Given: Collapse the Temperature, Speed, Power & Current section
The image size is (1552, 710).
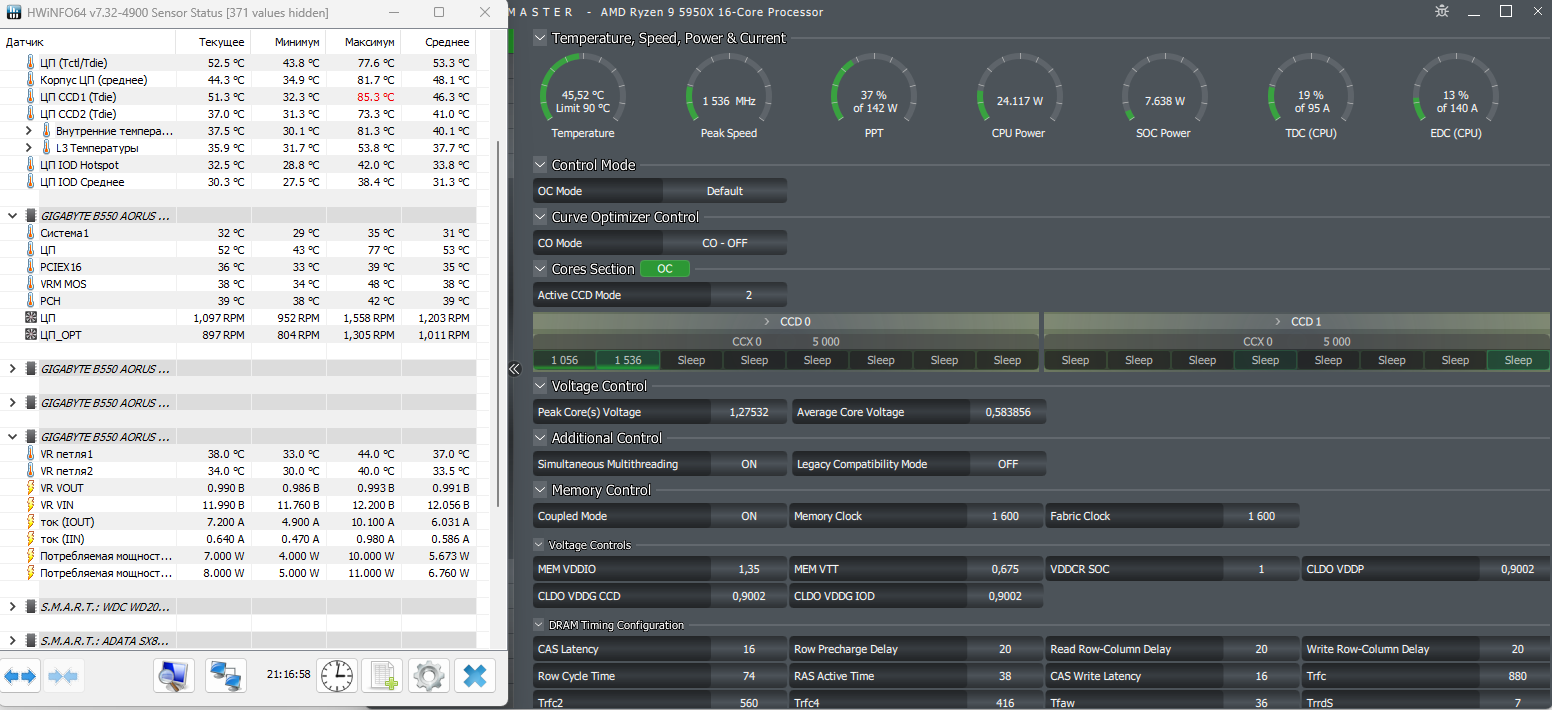Looking at the screenshot, I should click(x=540, y=38).
